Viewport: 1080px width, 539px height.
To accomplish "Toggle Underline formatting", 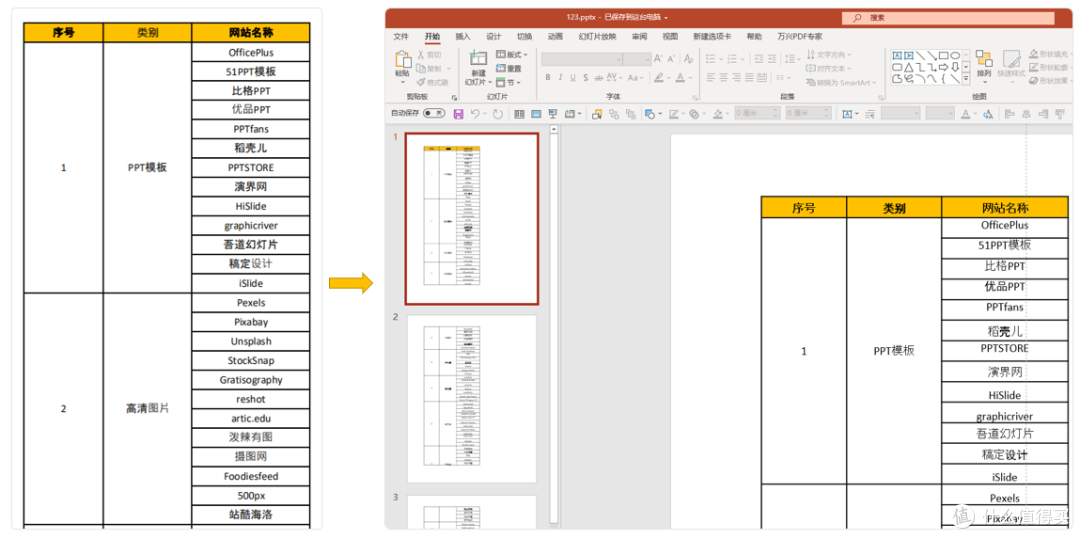I will 573,78.
